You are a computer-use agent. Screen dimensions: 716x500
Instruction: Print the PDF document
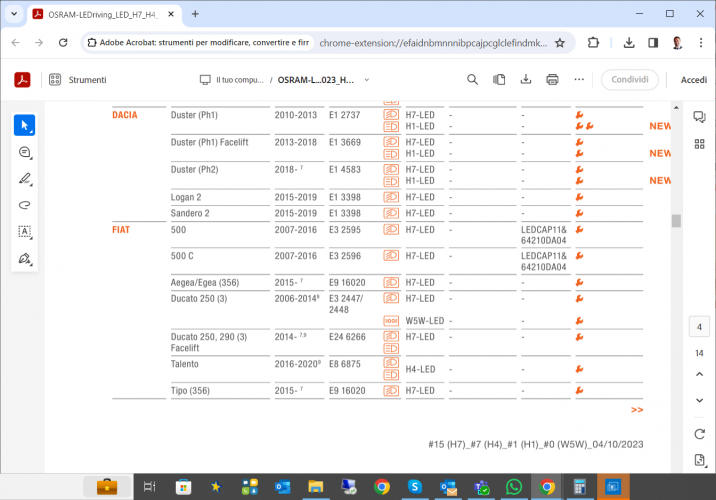coord(552,80)
